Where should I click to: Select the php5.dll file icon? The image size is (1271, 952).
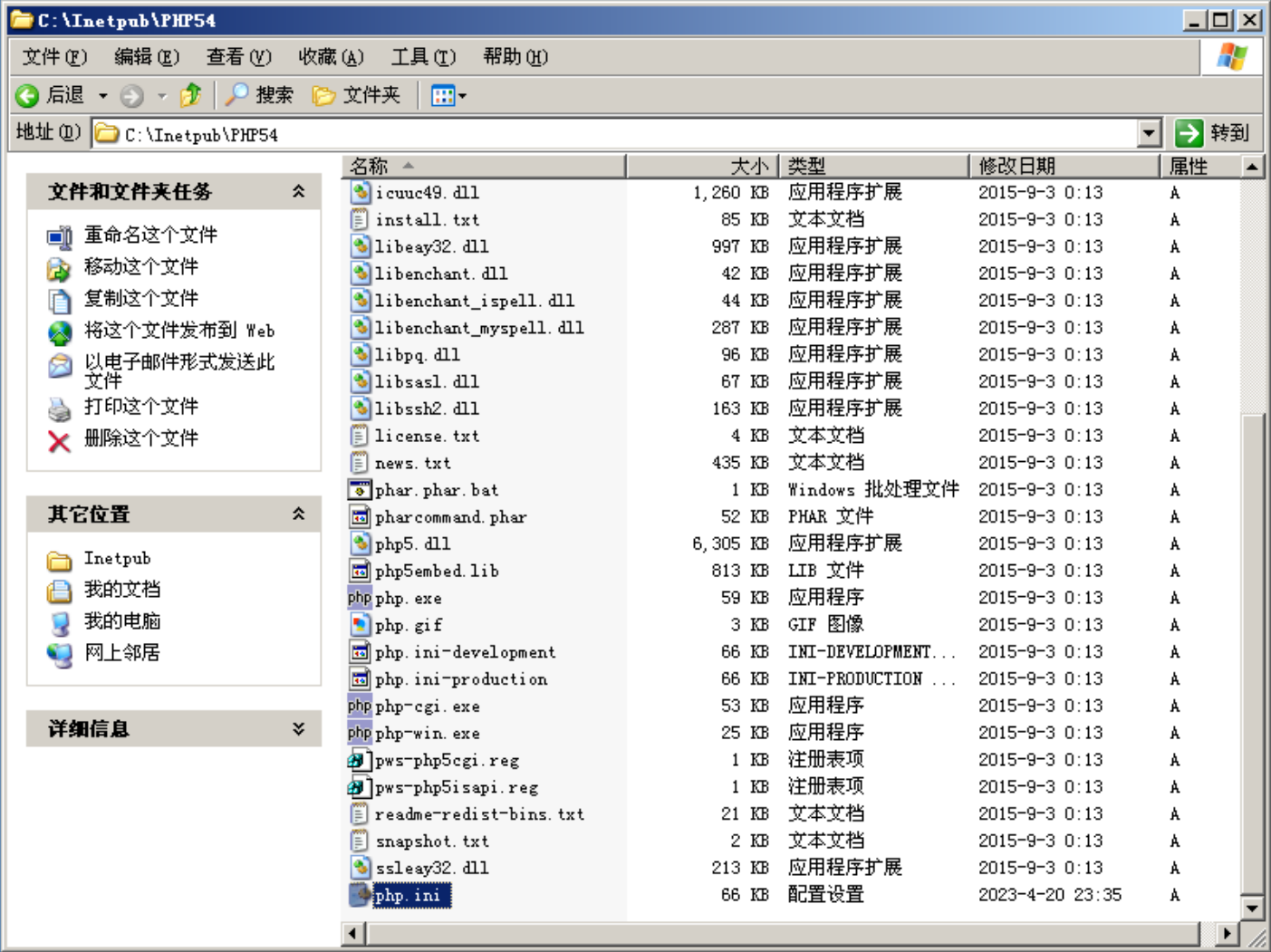pyautogui.click(x=360, y=543)
